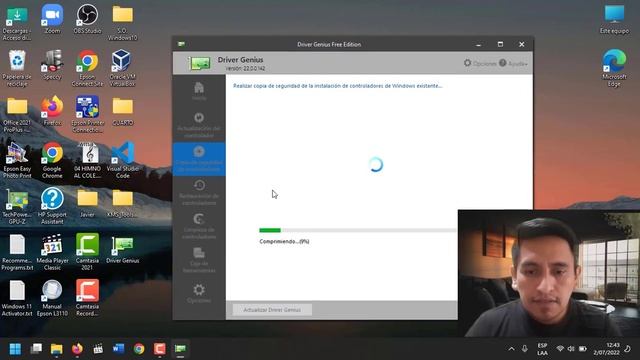Click the microphone icon in system tray
Viewport: 640px width, 360px height.
click(525, 349)
